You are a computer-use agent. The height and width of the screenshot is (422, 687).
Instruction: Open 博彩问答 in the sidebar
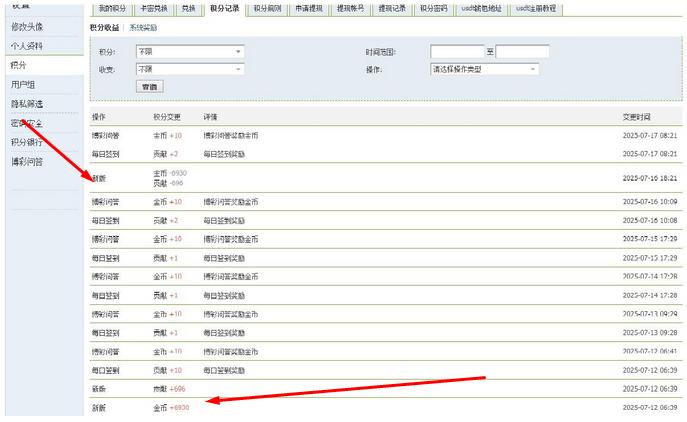tap(27, 162)
